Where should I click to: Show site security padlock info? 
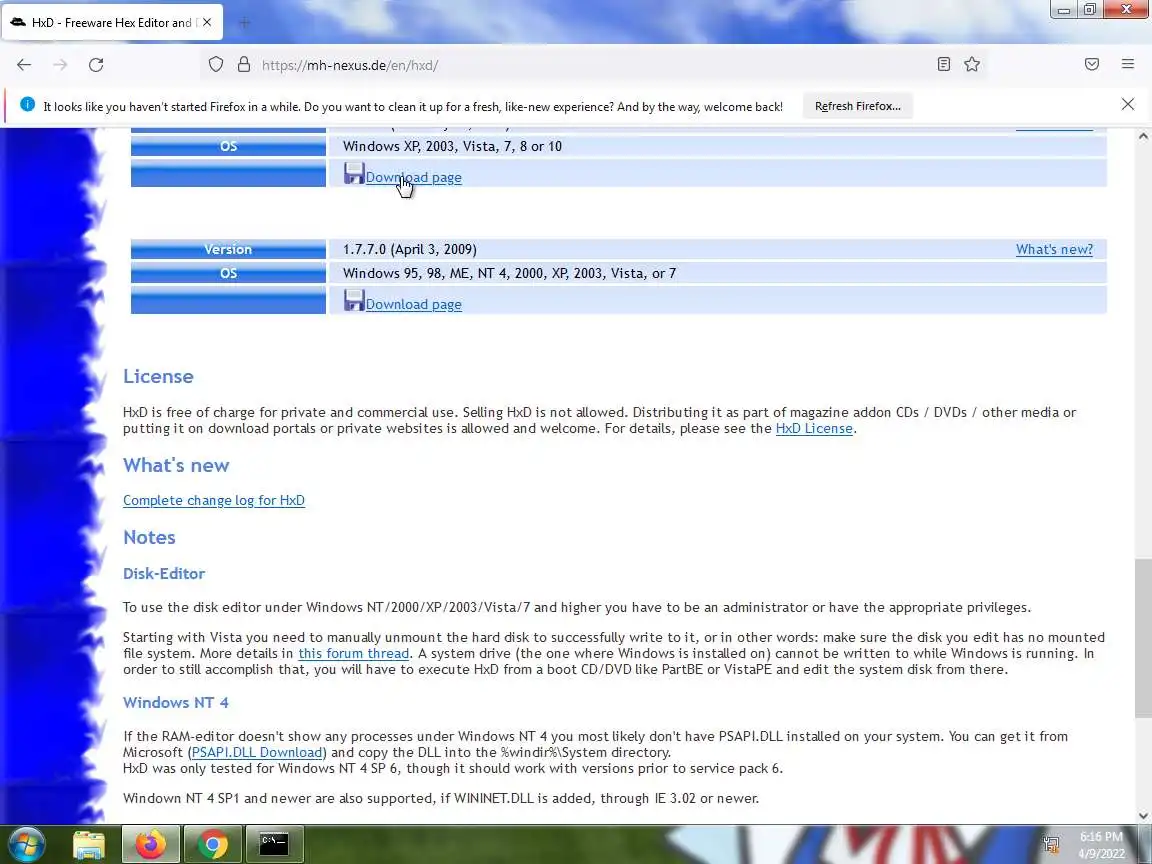coord(244,65)
